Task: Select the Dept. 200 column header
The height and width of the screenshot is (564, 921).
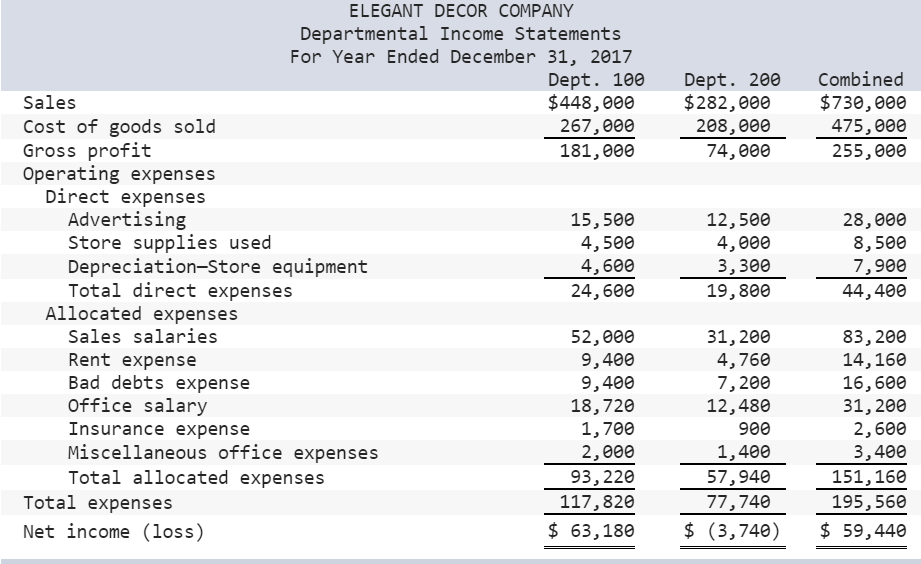Action: click(732, 80)
